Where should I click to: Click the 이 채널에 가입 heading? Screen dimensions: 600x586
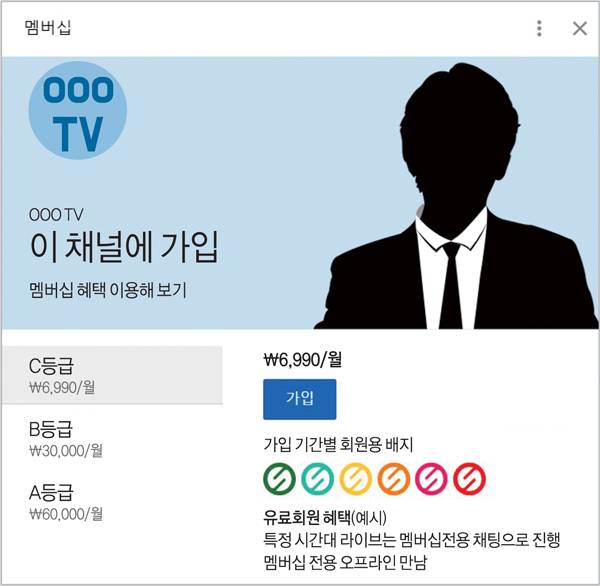pos(124,247)
